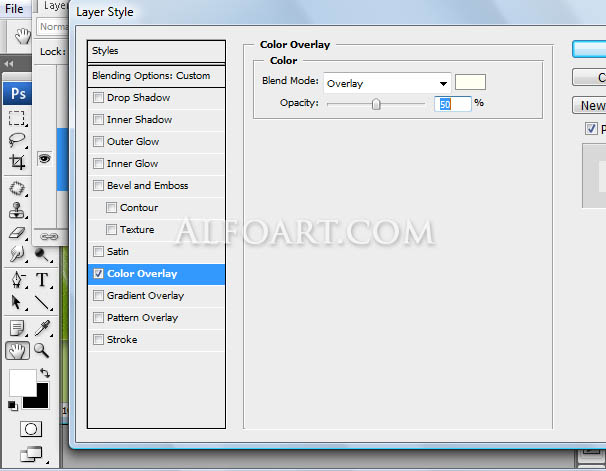Viewport: 606px width, 471px height.
Task: Select the Crop tool
Action: pyautogui.click(x=17, y=162)
